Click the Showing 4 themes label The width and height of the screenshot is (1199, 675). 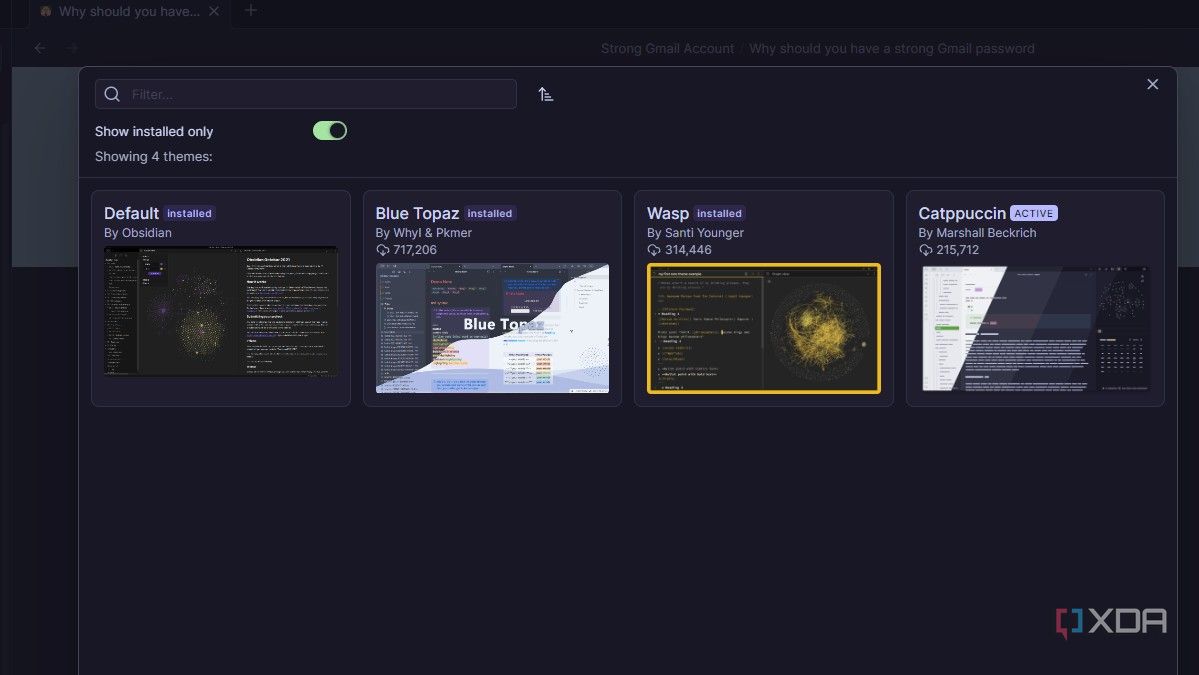pos(154,156)
